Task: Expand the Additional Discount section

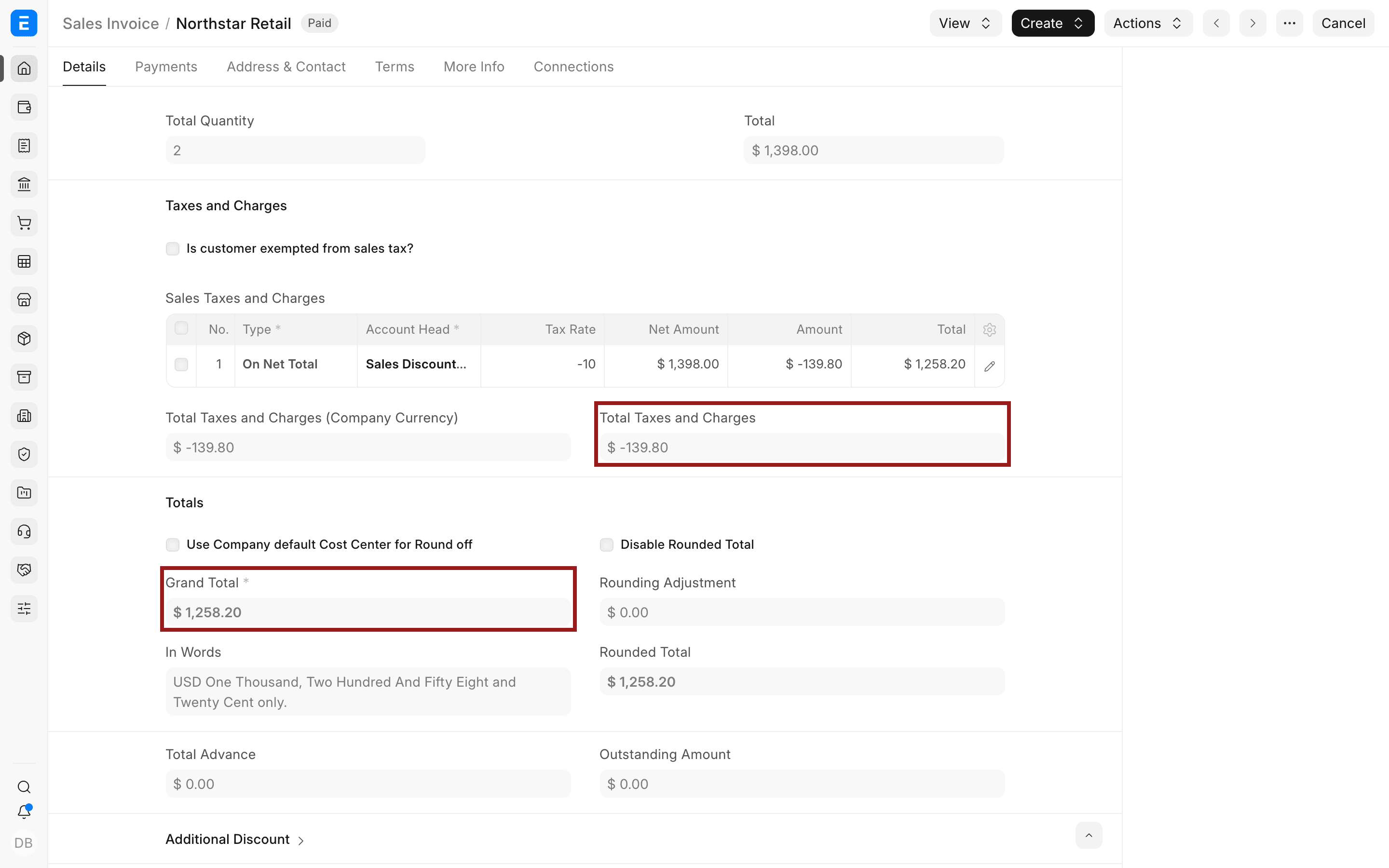Action: tap(235, 839)
